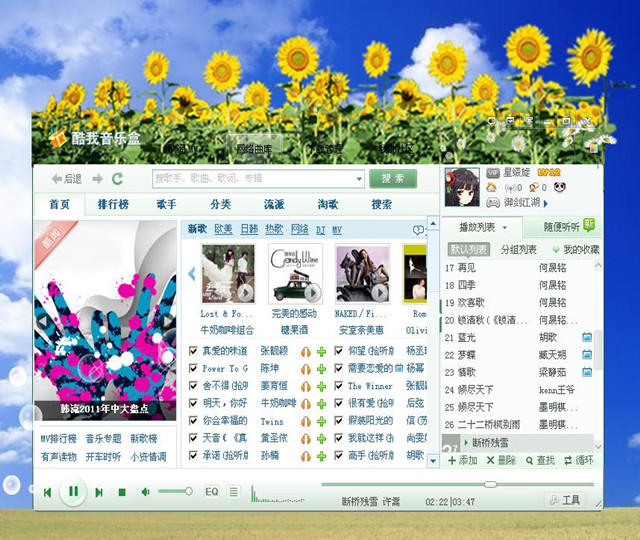Pause playback with the pause button

pyautogui.click(x=72, y=492)
